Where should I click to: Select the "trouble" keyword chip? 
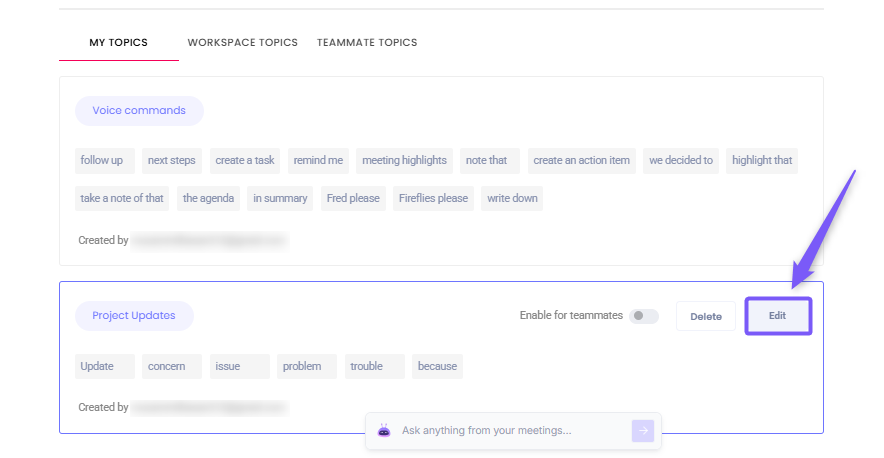point(367,366)
